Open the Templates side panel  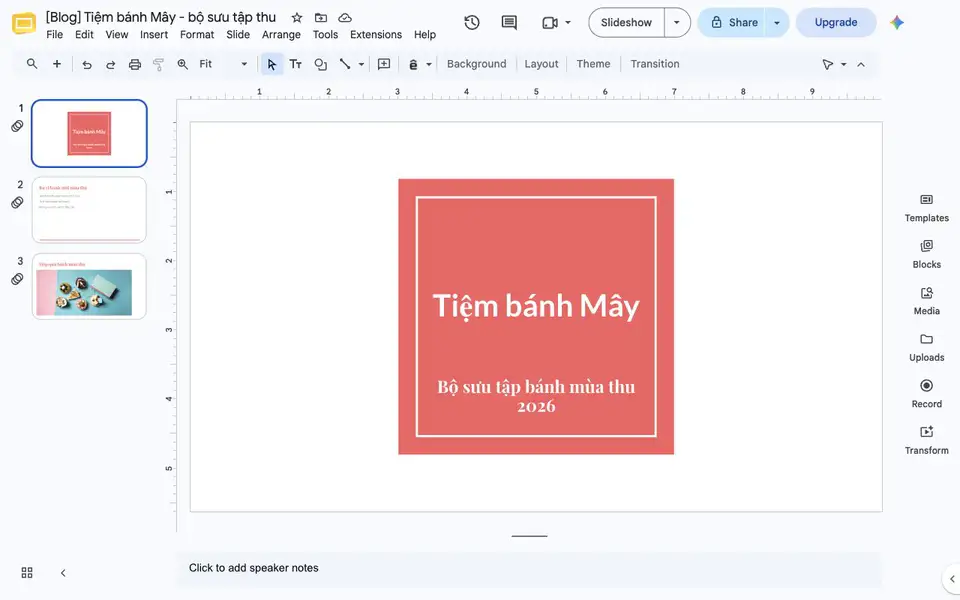click(x=926, y=208)
